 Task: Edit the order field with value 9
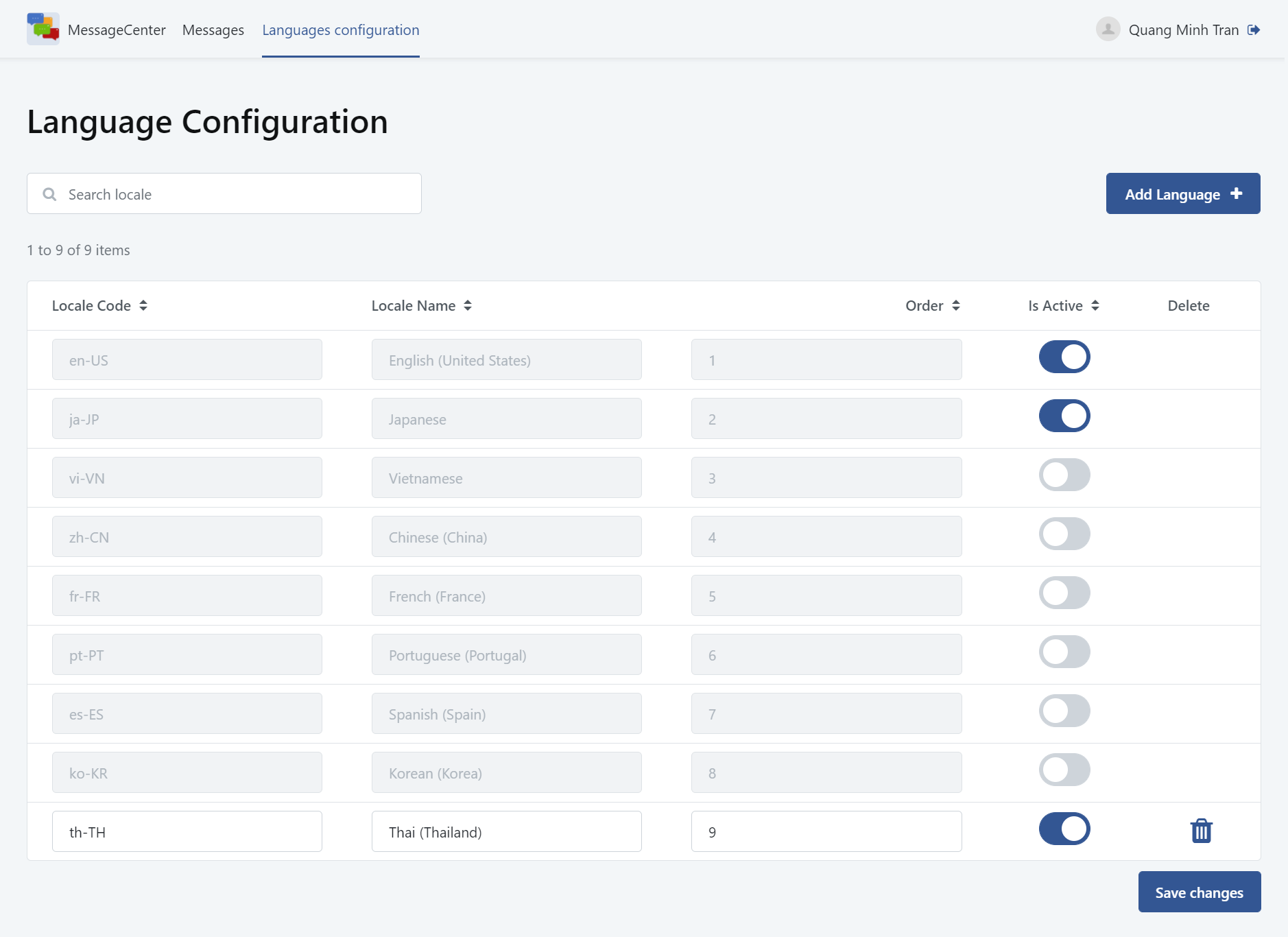tap(826, 831)
